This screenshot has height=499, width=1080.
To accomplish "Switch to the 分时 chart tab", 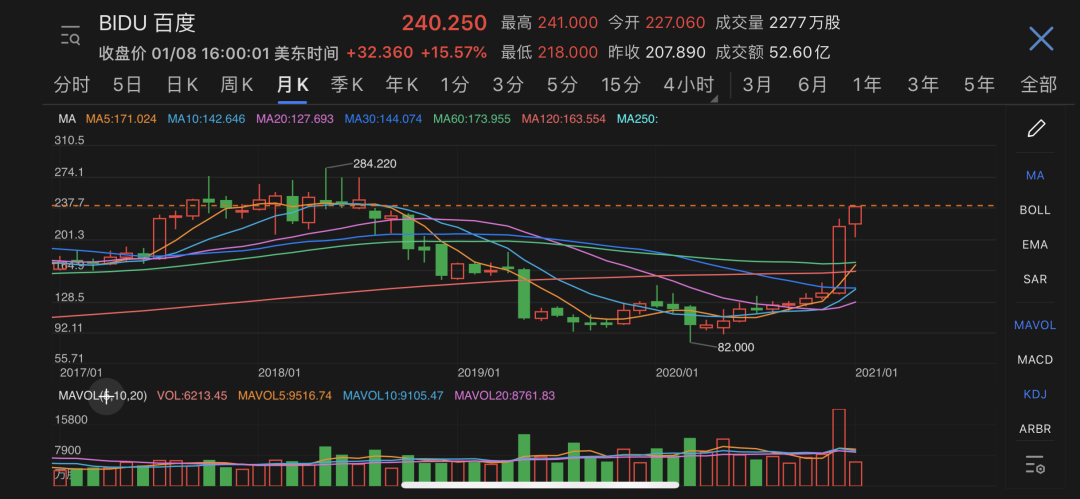I will pos(72,85).
